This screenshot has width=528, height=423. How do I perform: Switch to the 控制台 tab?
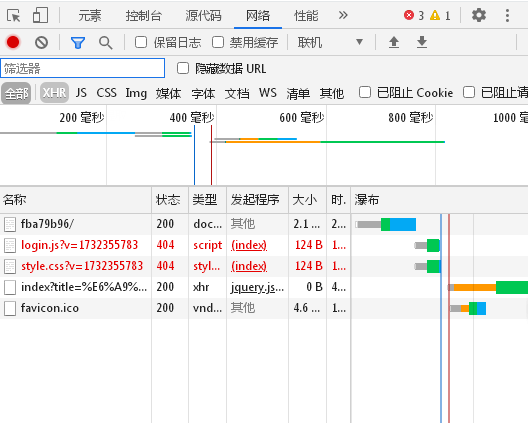144,15
